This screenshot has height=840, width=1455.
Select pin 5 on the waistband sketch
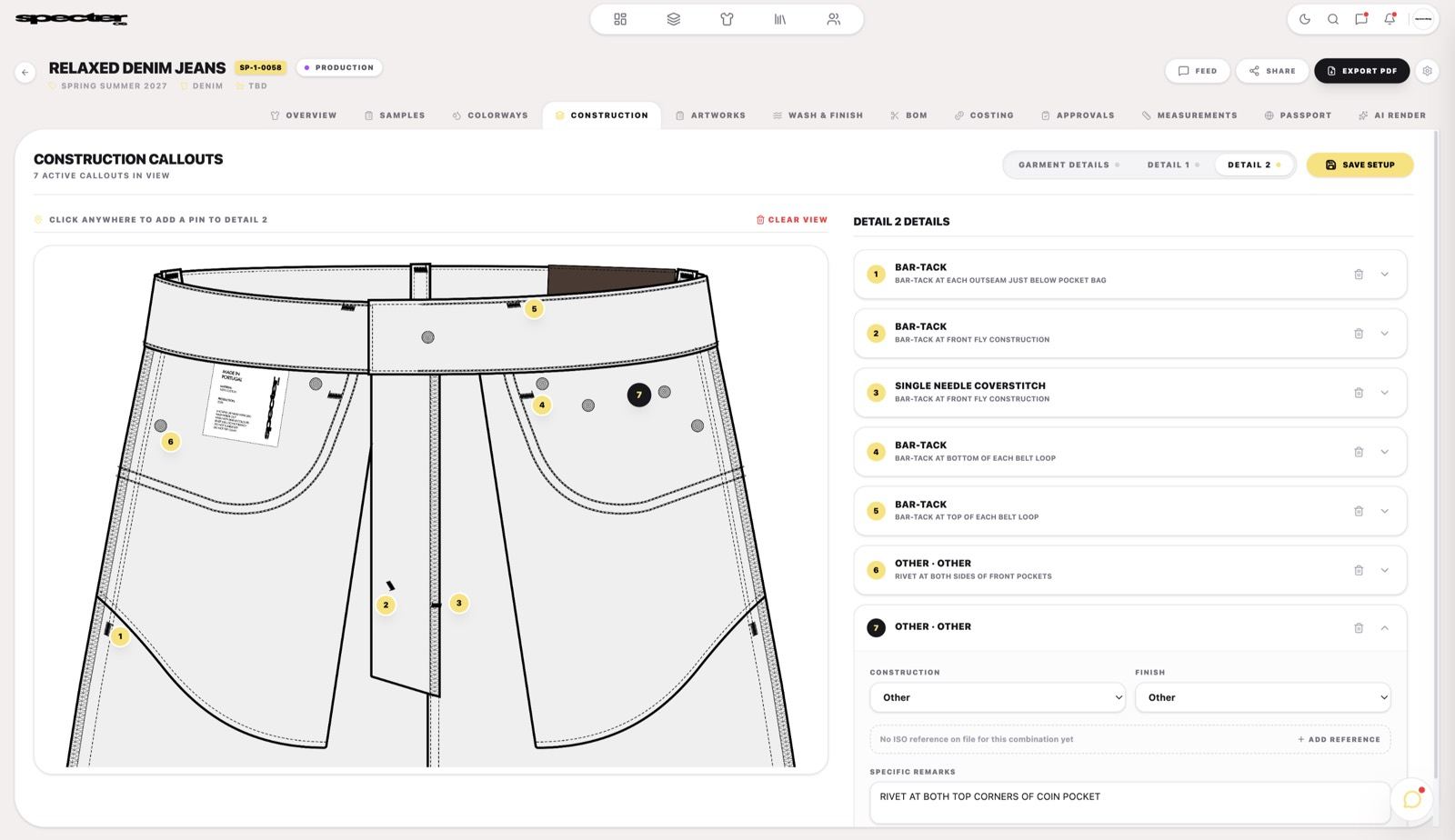click(x=534, y=309)
